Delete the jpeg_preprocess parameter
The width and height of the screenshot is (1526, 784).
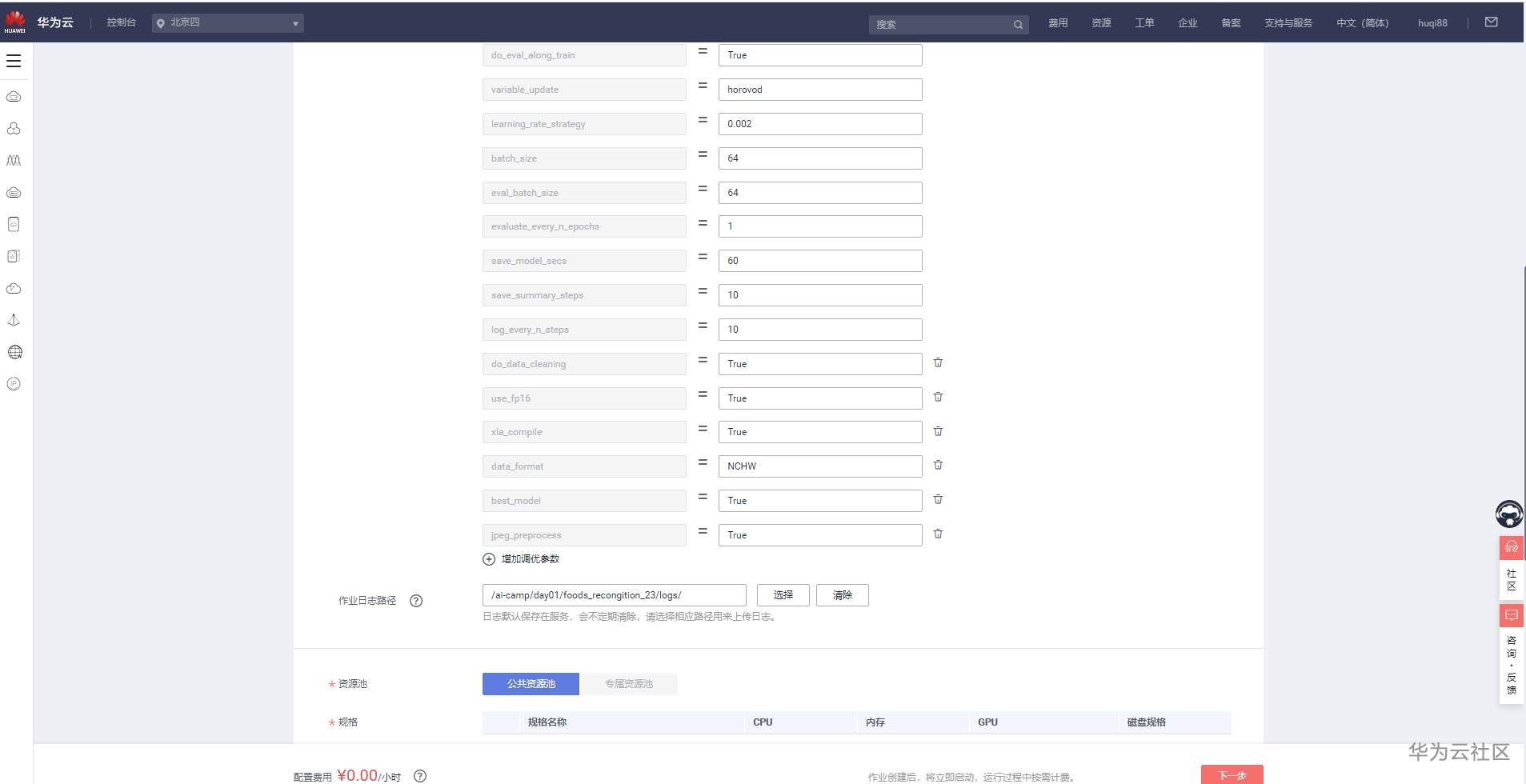tap(938, 534)
